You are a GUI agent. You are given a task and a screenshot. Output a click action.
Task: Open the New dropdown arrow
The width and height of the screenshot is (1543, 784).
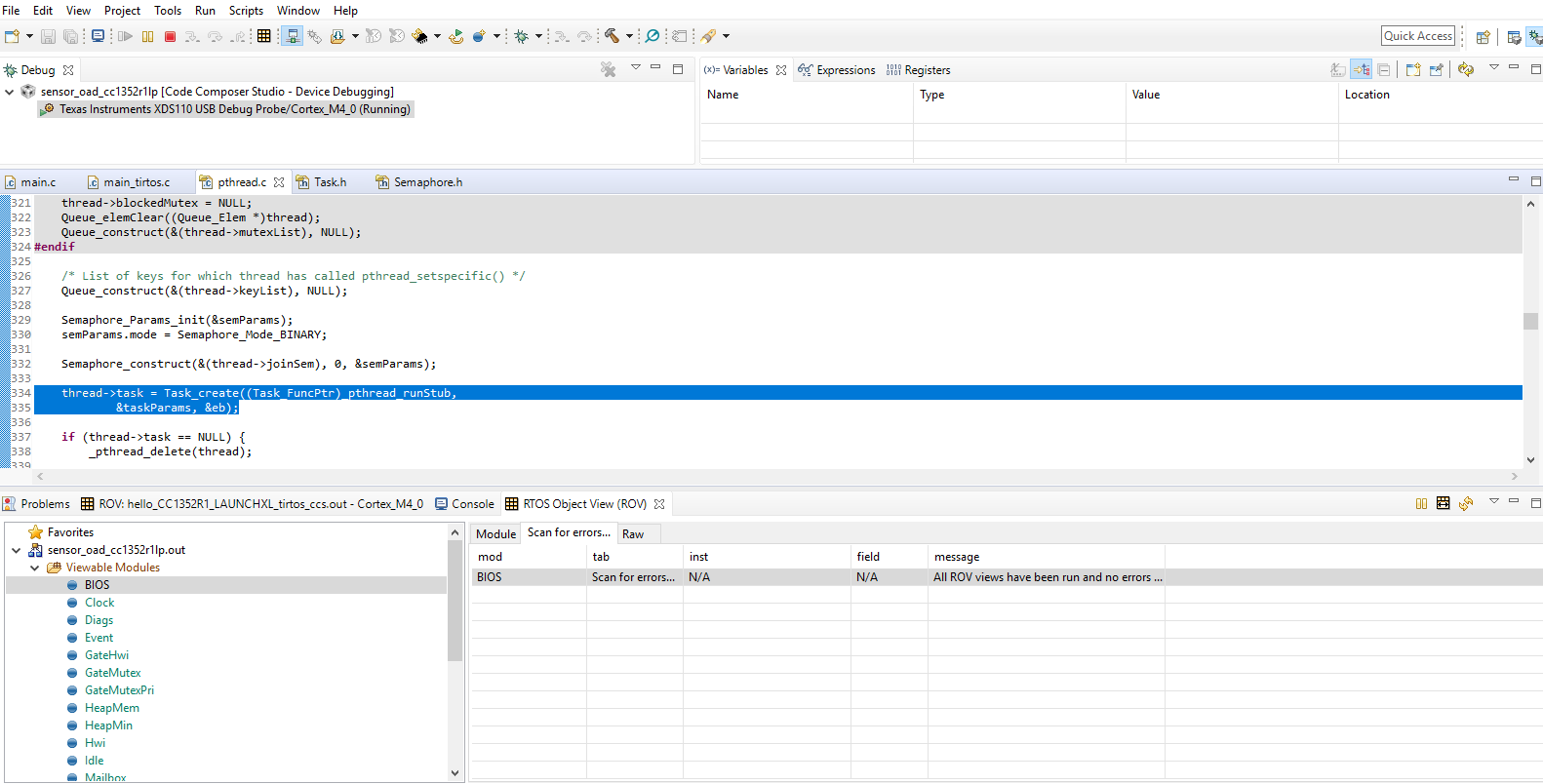coord(29,36)
